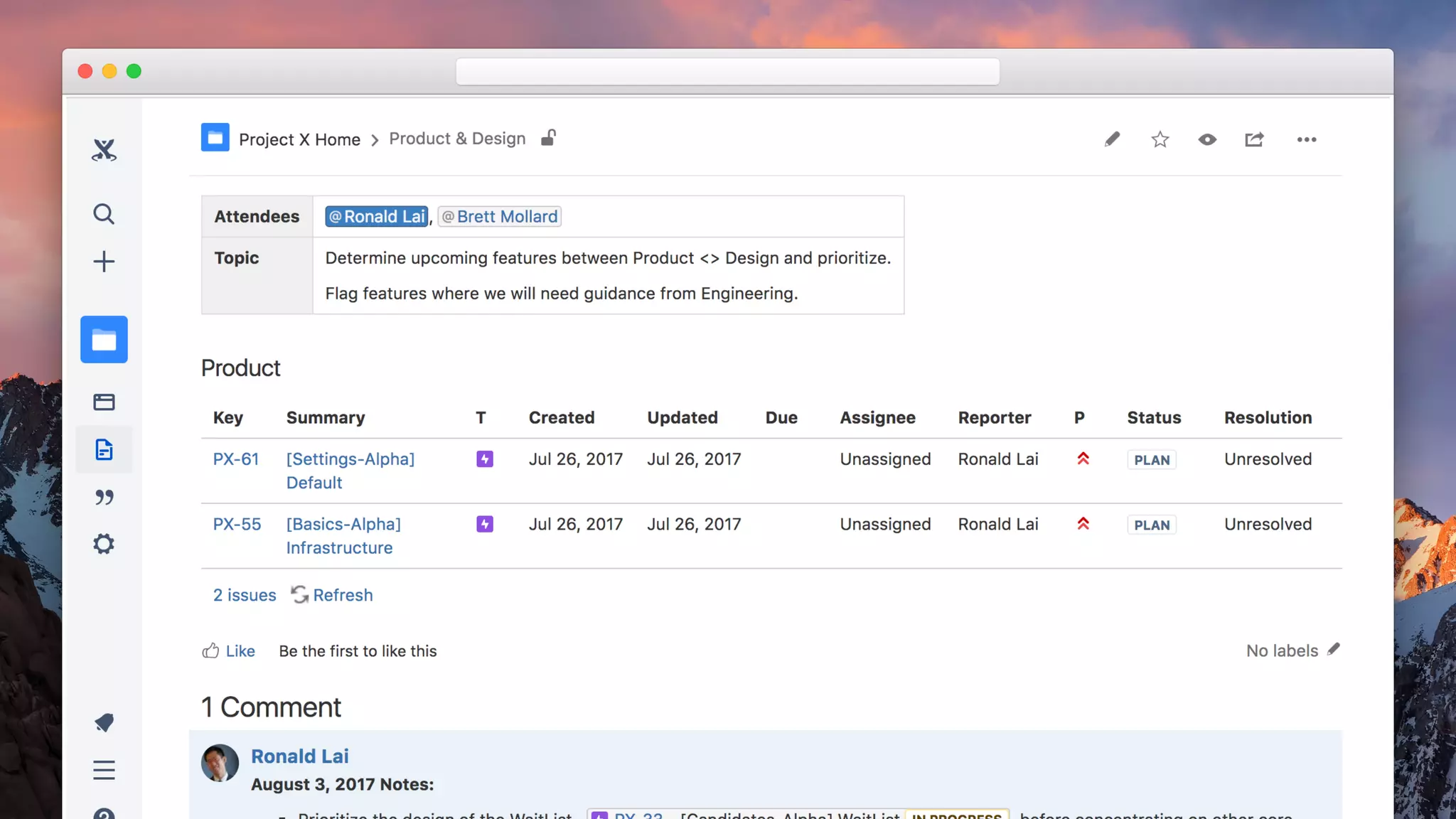
Task: Refresh the Jira issues table
Action: [332, 595]
